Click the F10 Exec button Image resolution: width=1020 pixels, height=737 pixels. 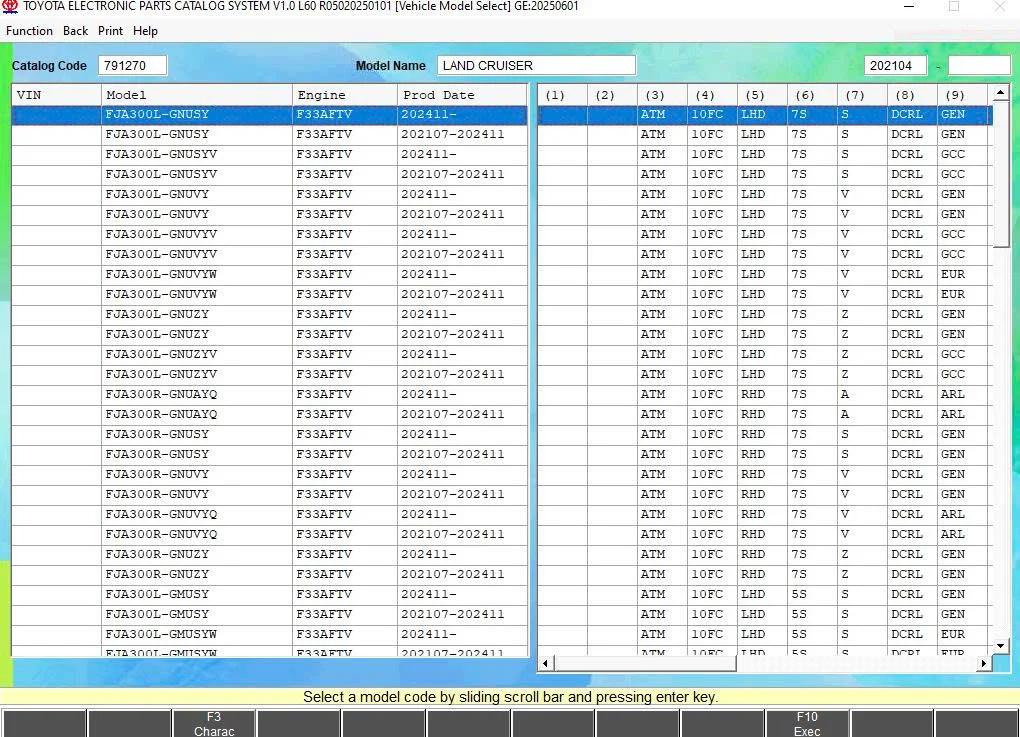807,723
